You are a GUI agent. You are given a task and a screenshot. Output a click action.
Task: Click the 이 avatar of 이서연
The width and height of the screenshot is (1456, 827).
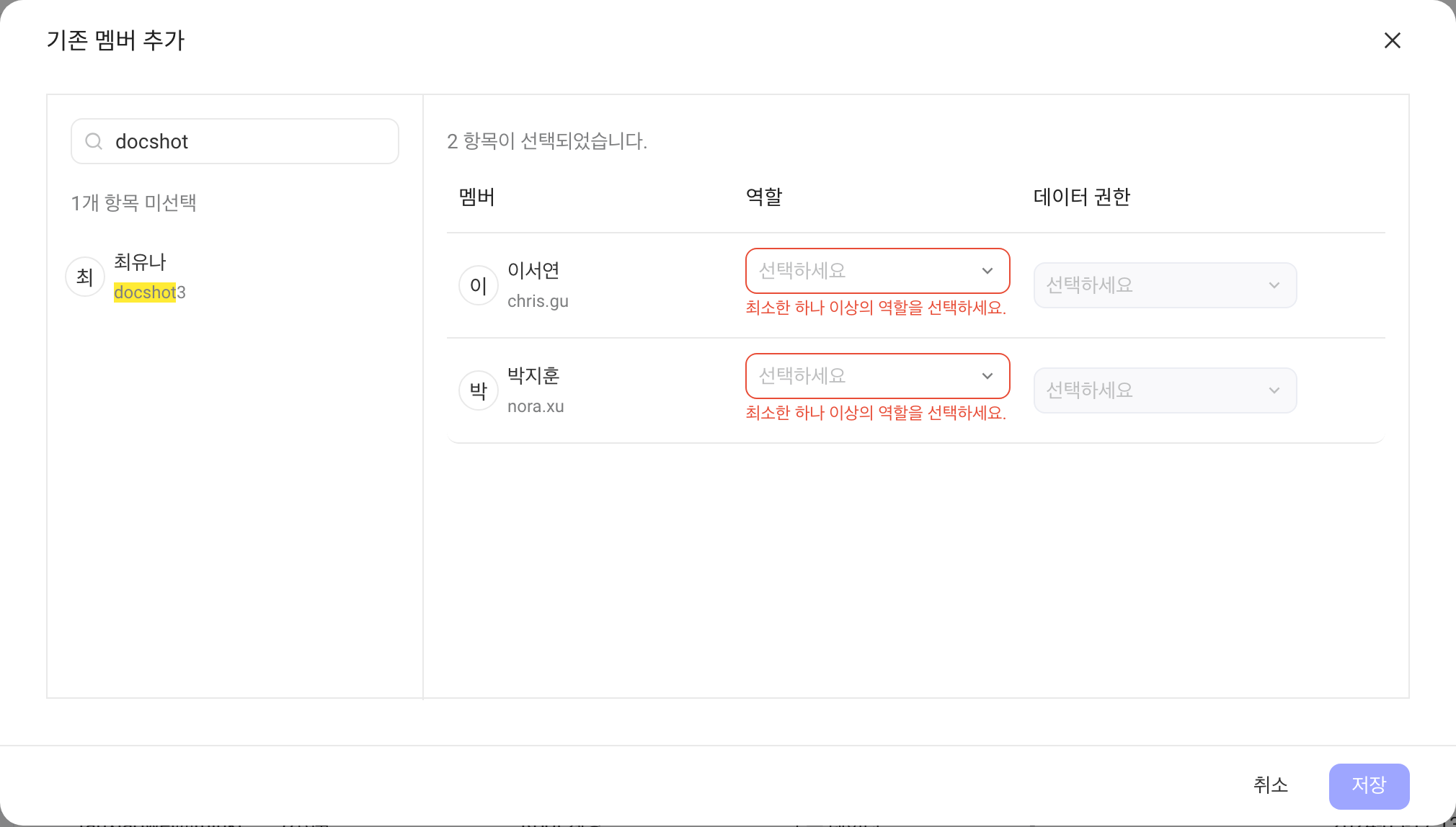click(x=479, y=285)
